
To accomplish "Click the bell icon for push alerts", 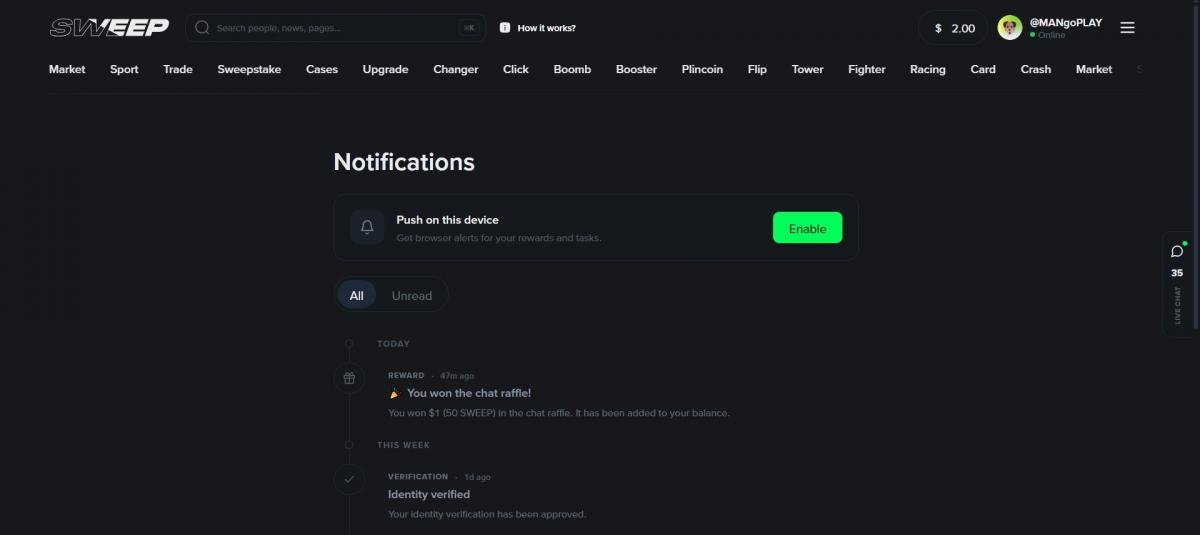I will click(x=367, y=227).
